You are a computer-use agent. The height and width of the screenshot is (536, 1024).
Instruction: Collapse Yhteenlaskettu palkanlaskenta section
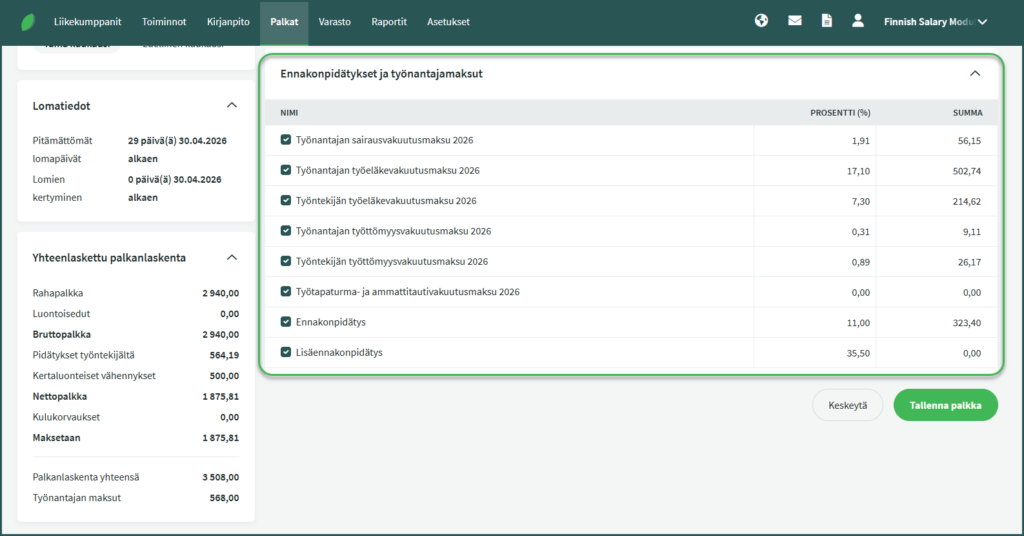pyautogui.click(x=232, y=257)
